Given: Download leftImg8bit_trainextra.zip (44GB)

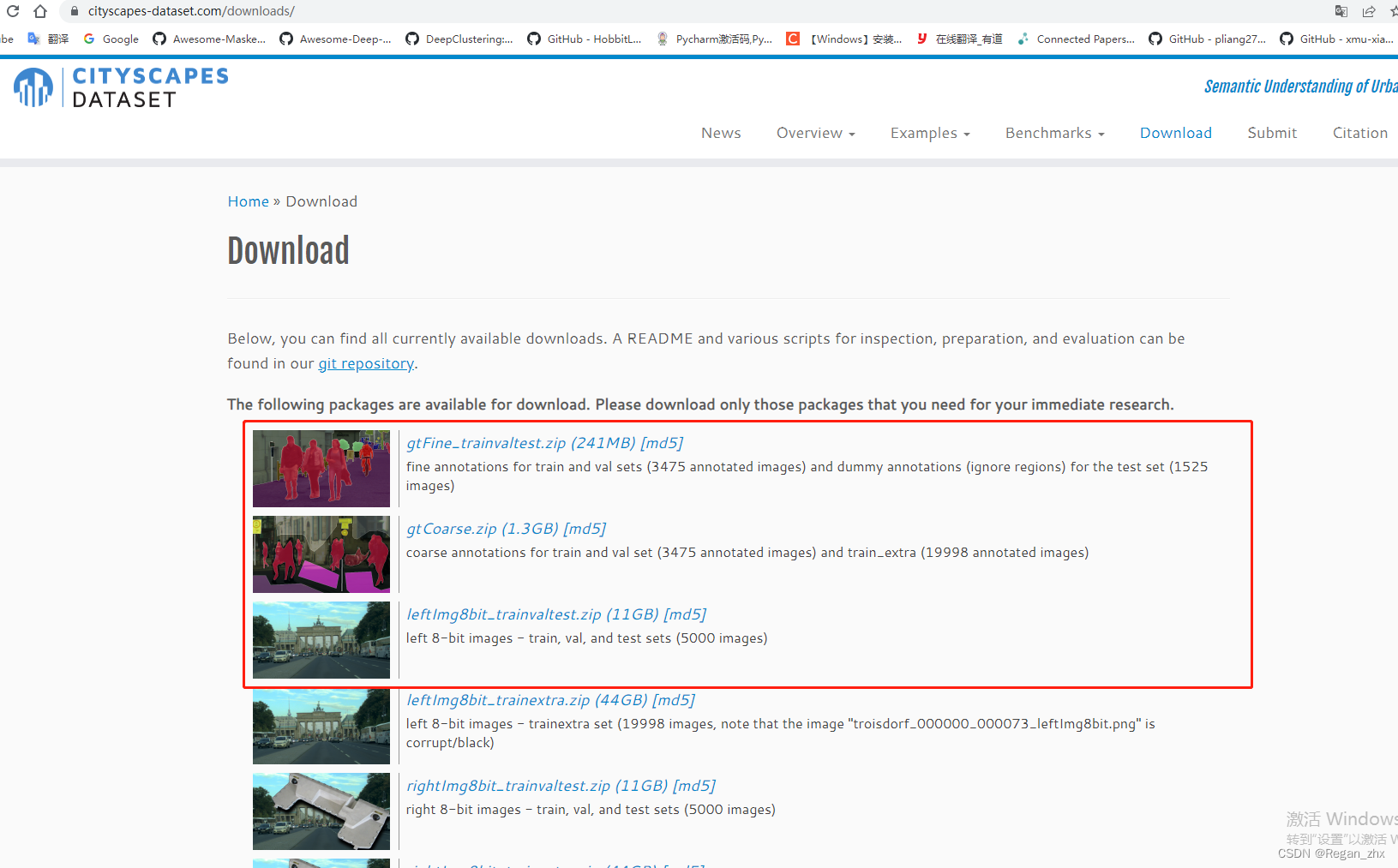Looking at the screenshot, I should pyautogui.click(x=527, y=700).
